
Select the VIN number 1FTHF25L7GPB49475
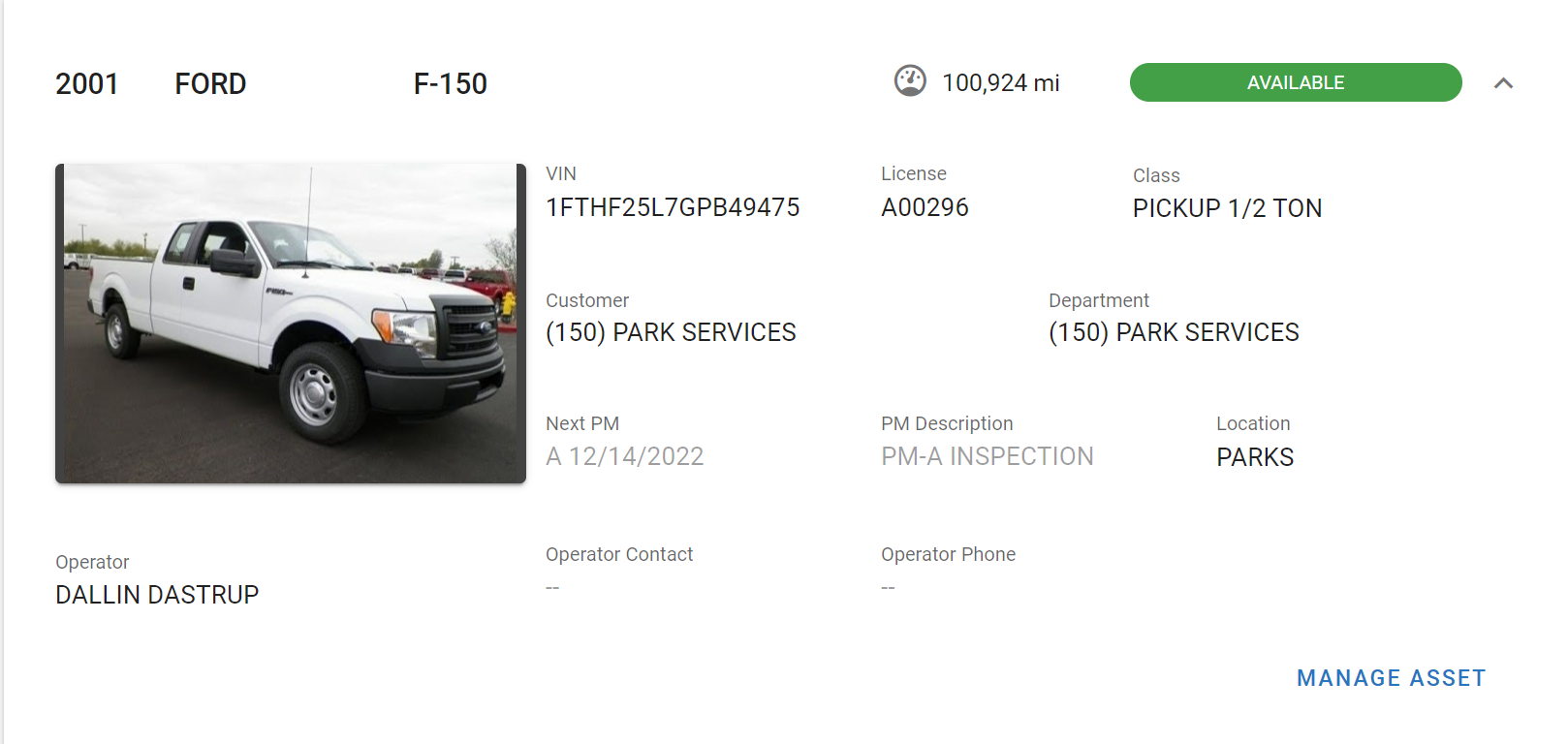pyautogui.click(x=673, y=206)
